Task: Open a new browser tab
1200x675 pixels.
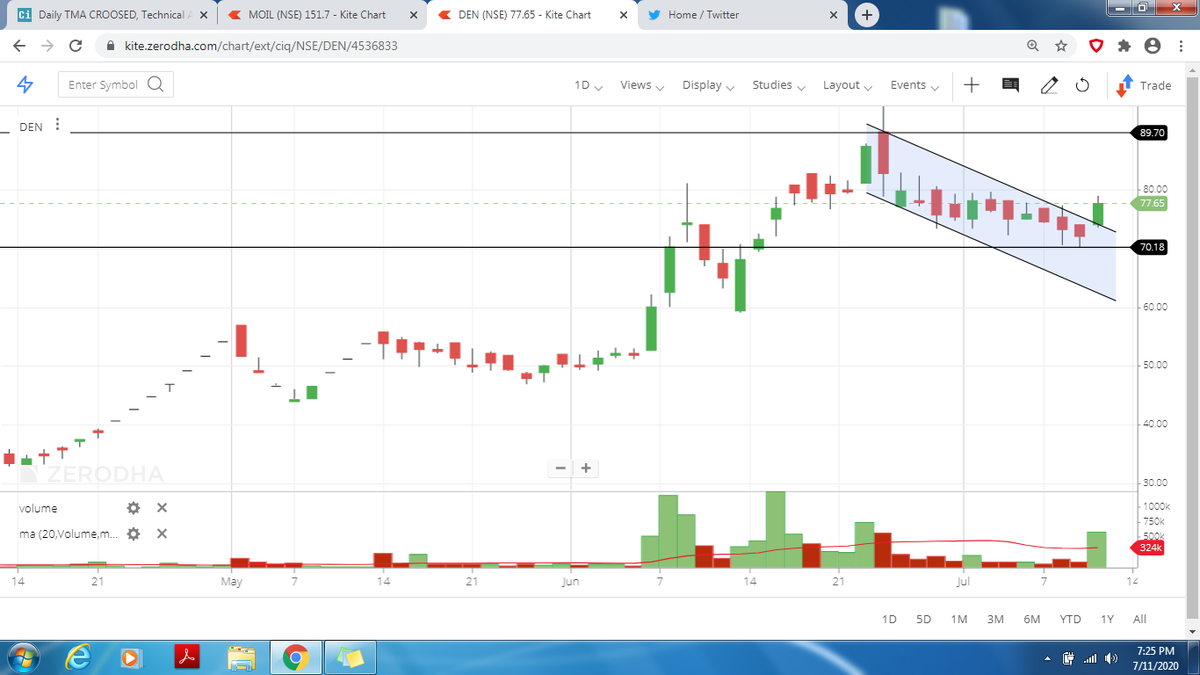Action: (x=866, y=15)
